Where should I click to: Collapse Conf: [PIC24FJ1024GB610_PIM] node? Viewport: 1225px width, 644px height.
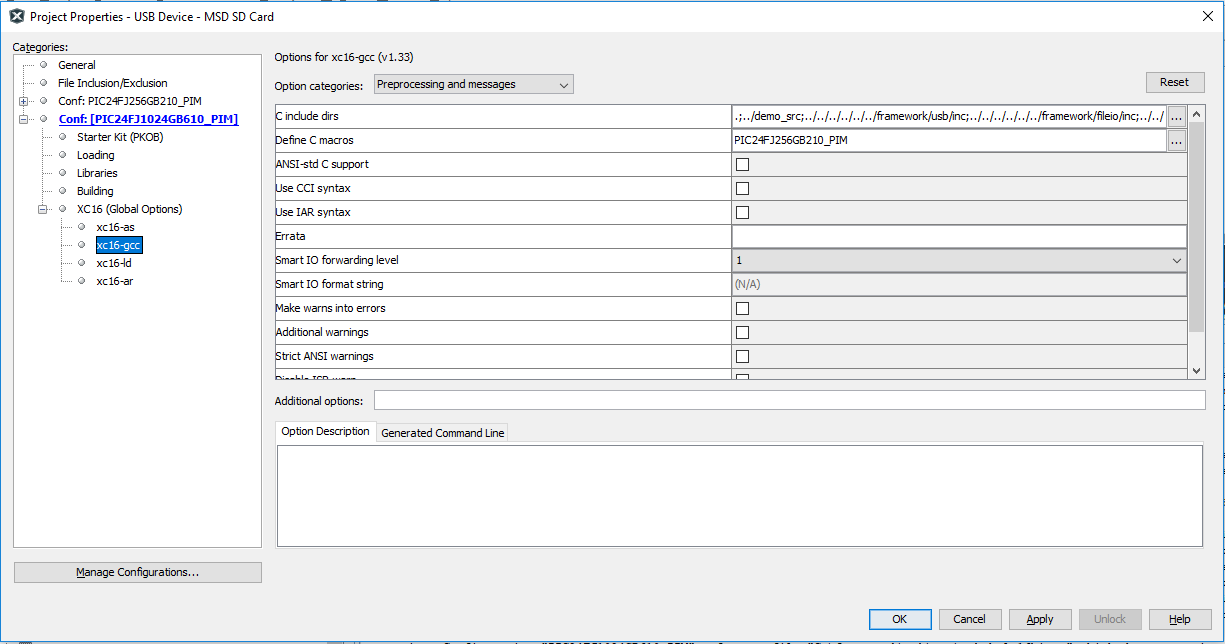pos(24,119)
